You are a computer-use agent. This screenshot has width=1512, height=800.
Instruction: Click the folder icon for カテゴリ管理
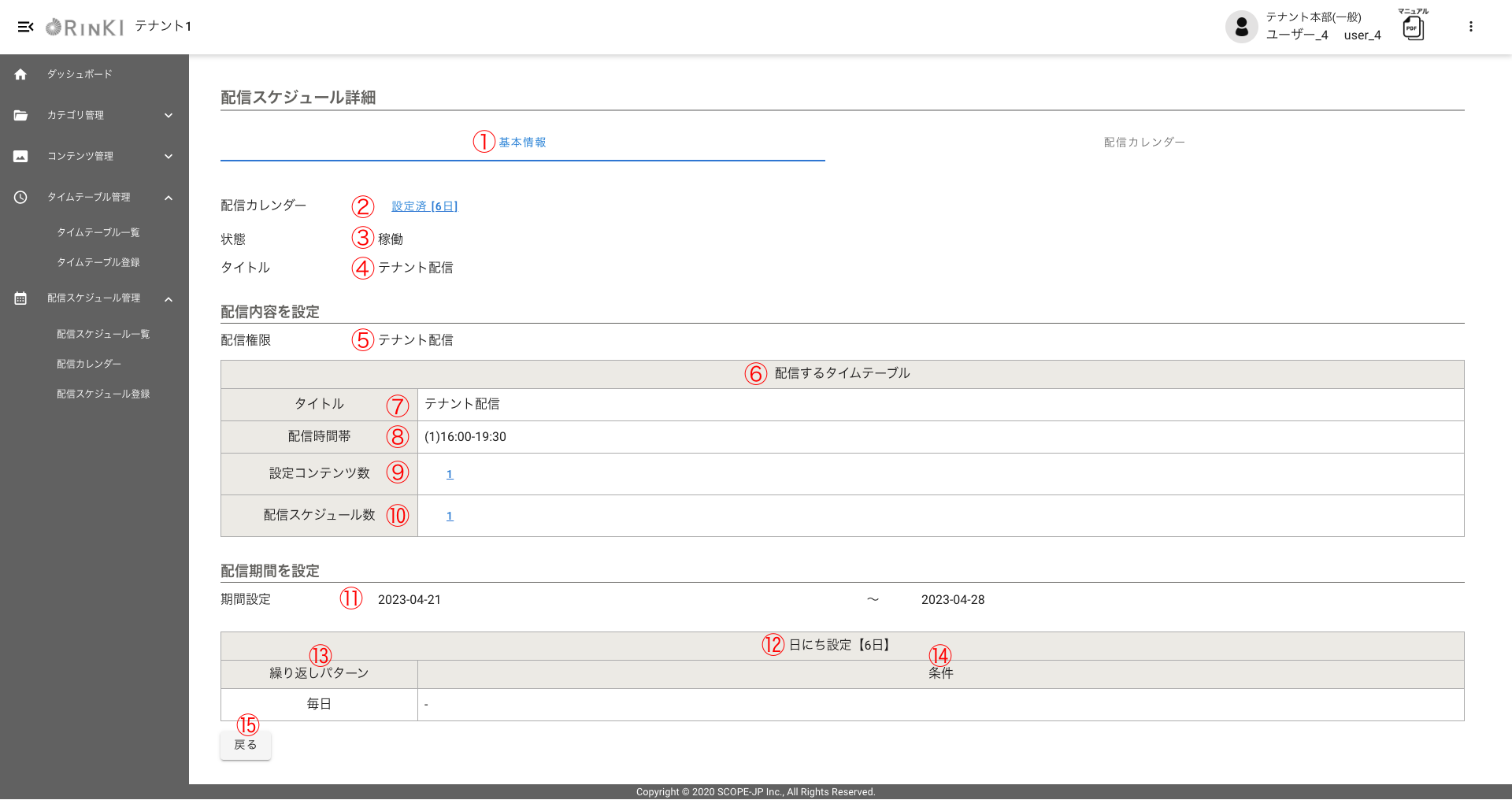pos(20,115)
